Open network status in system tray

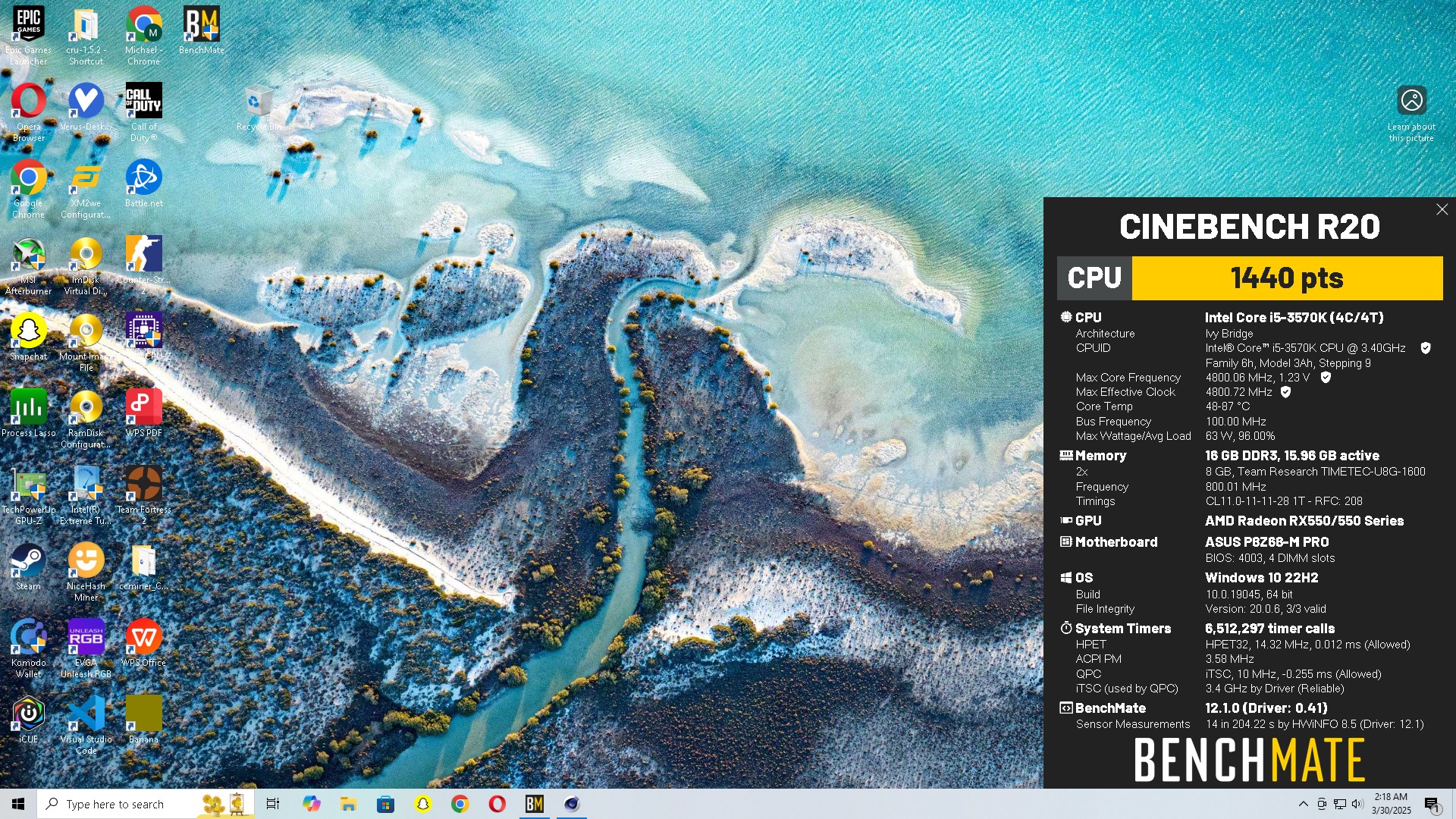click(x=1340, y=804)
